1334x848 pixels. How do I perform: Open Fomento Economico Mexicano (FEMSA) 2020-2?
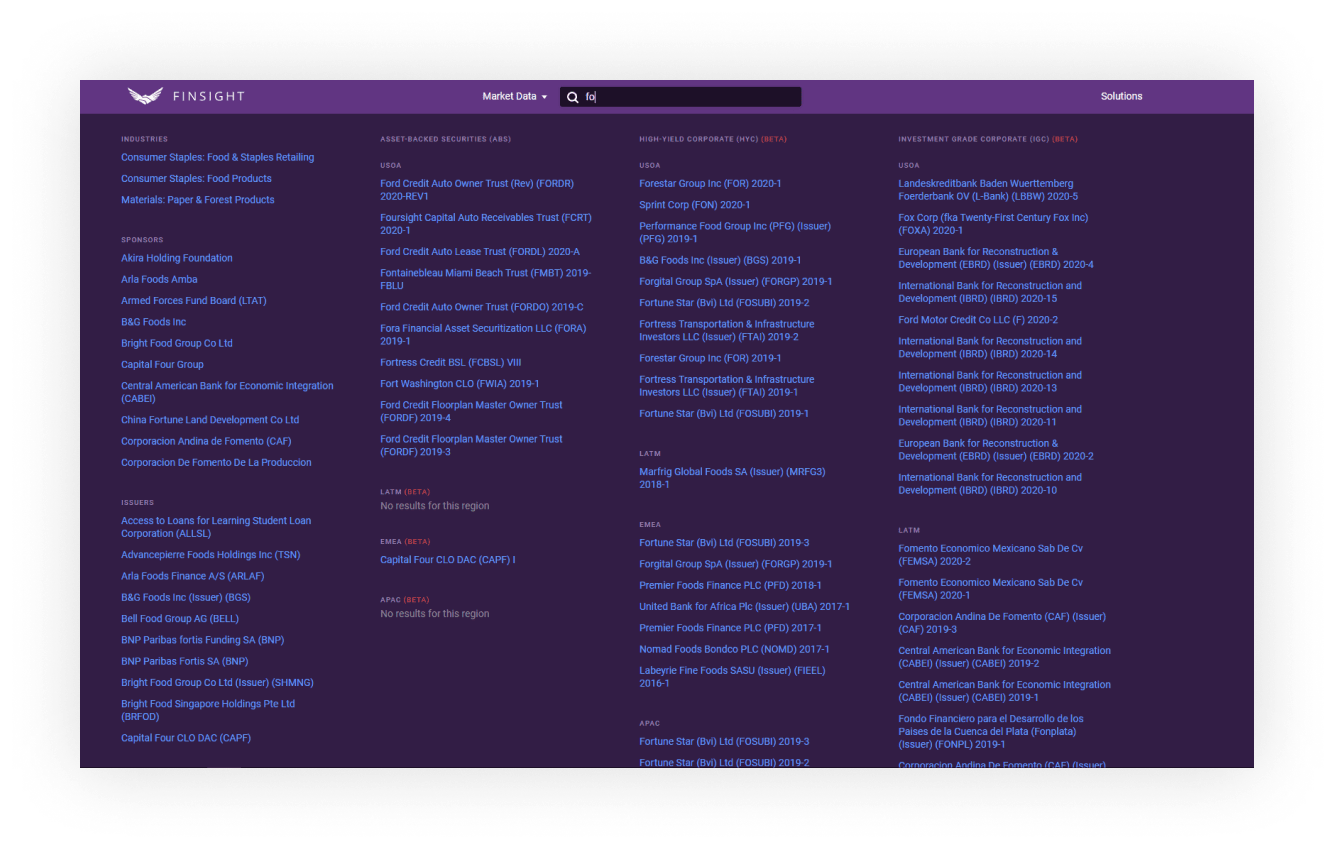coord(990,555)
